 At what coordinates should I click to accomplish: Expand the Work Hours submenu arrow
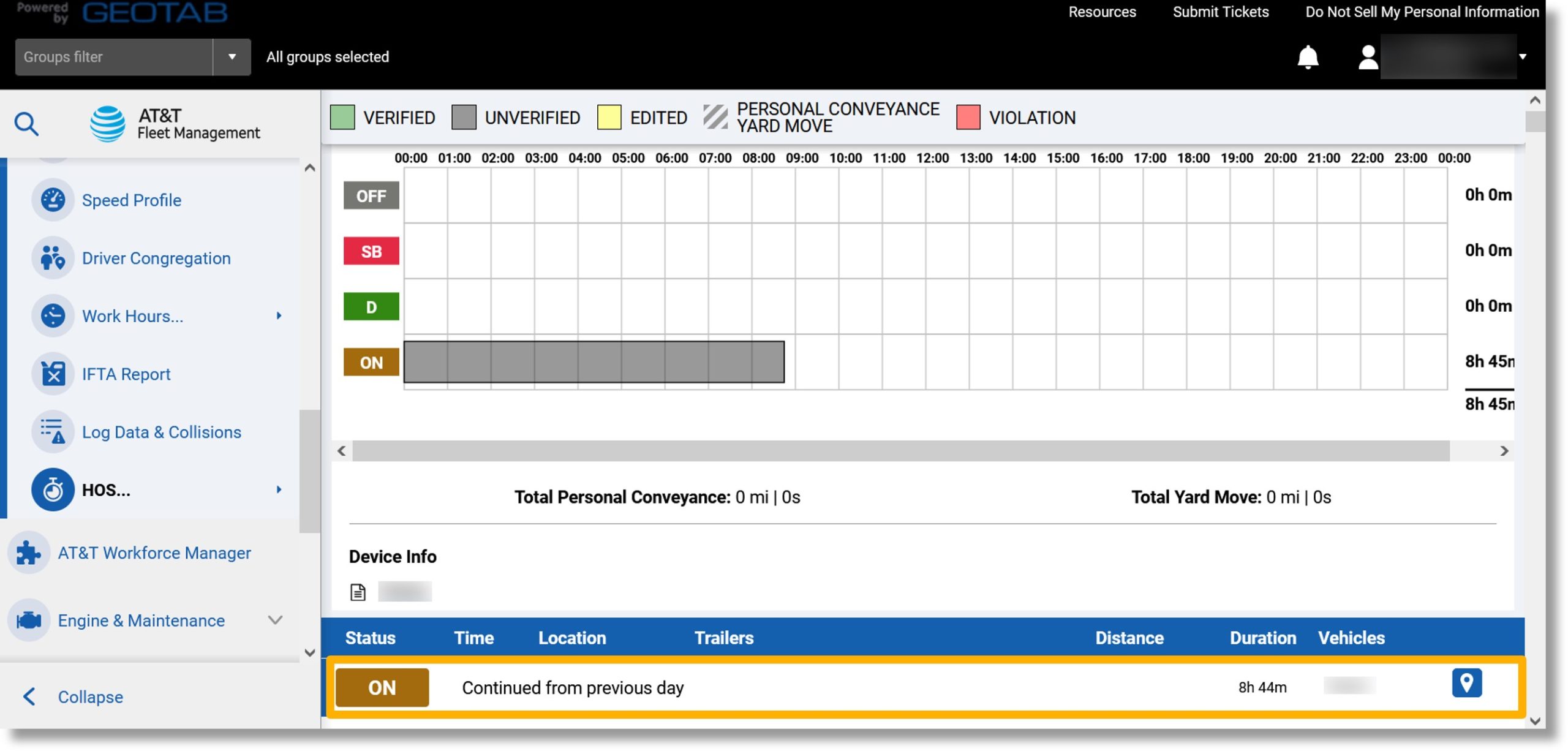pos(279,315)
